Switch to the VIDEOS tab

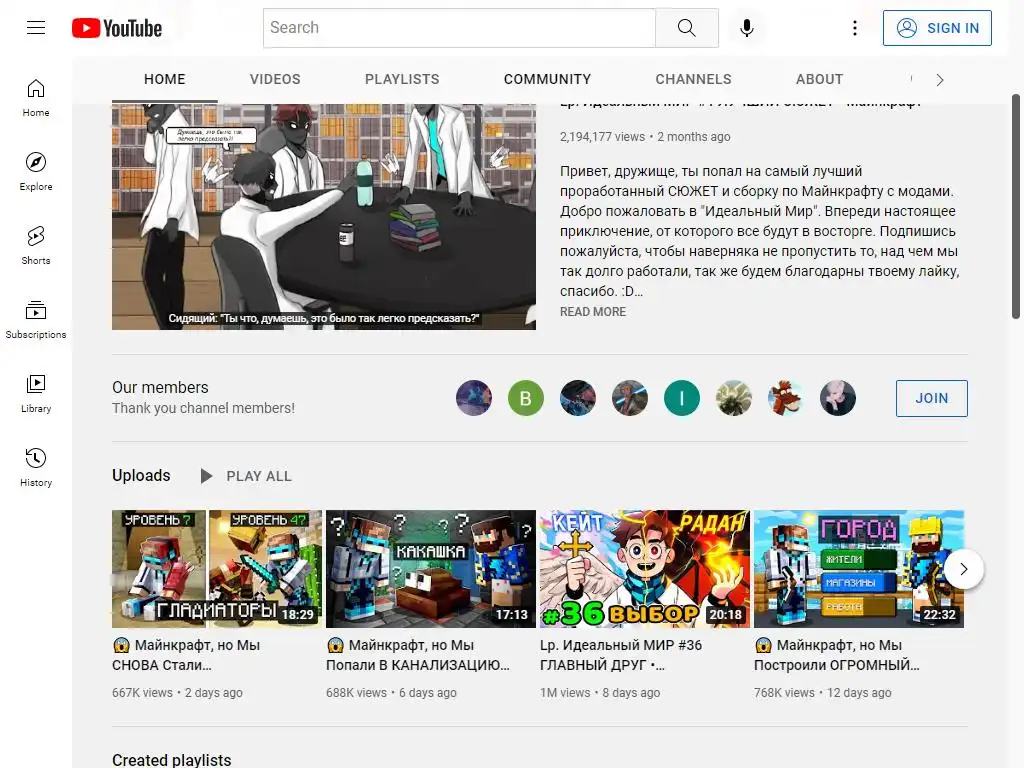coord(275,79)
